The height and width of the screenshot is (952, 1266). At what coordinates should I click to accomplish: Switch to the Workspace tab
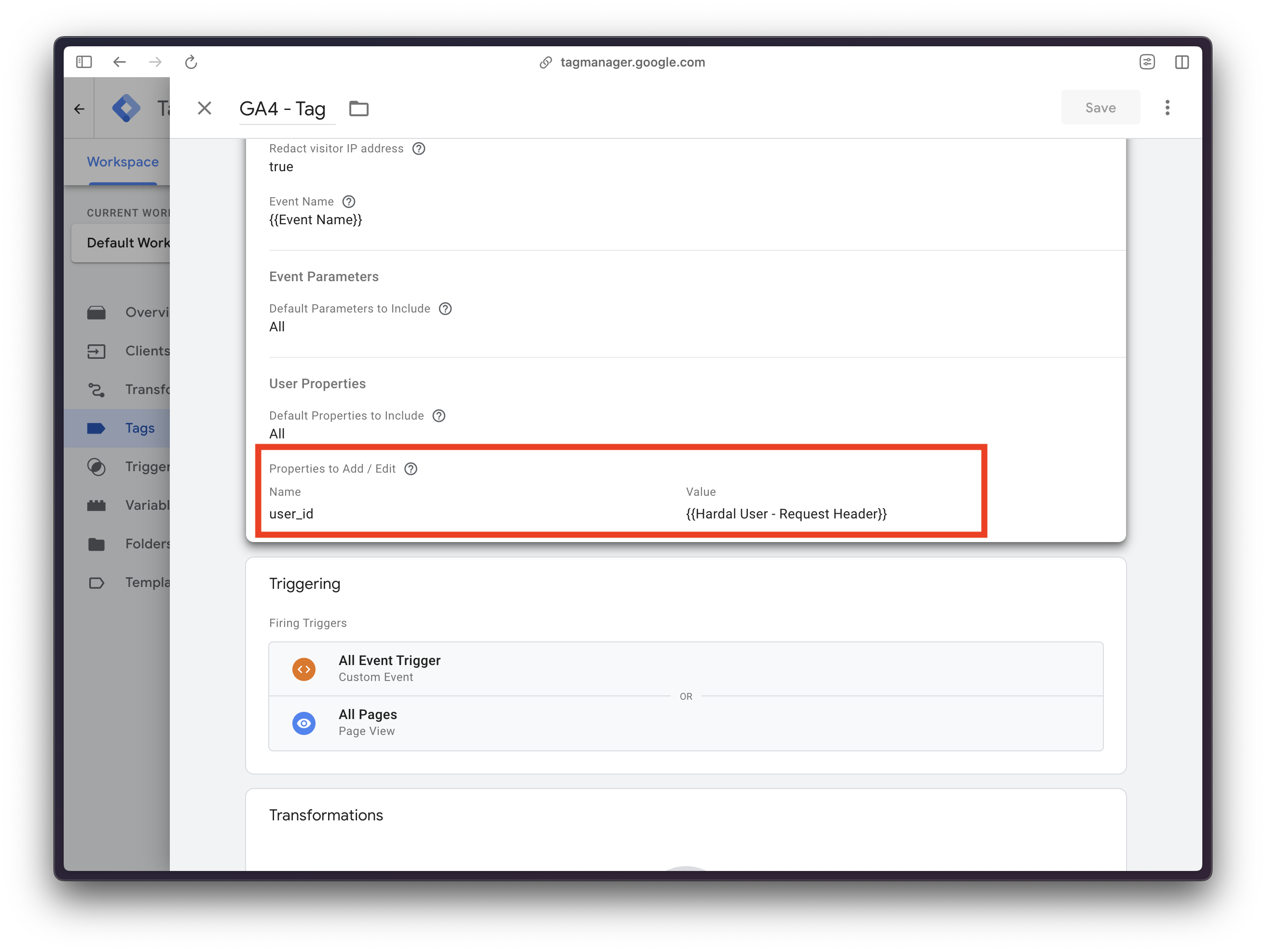point(123,162)
